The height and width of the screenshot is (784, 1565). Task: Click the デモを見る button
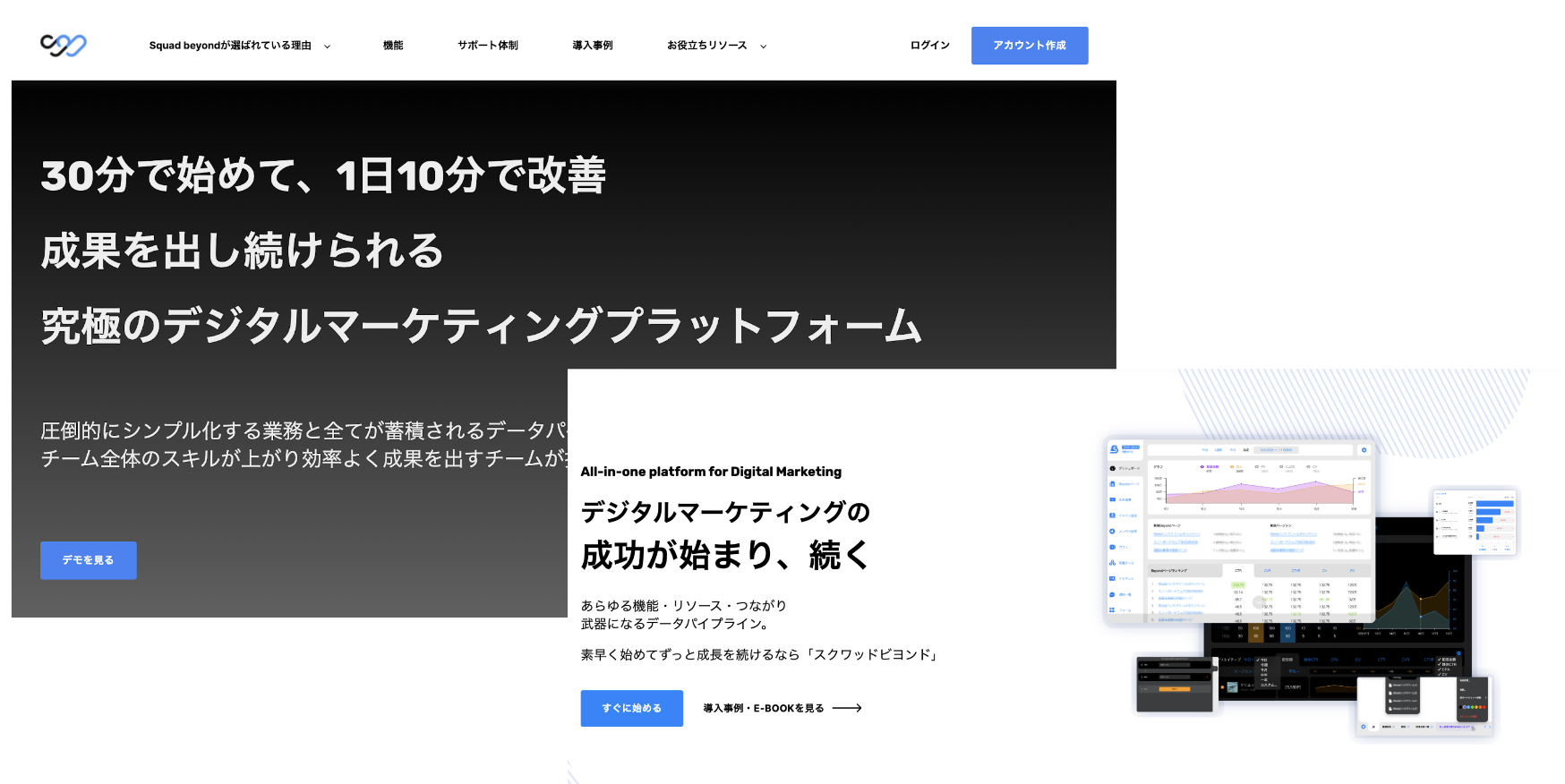click(89, 560)
